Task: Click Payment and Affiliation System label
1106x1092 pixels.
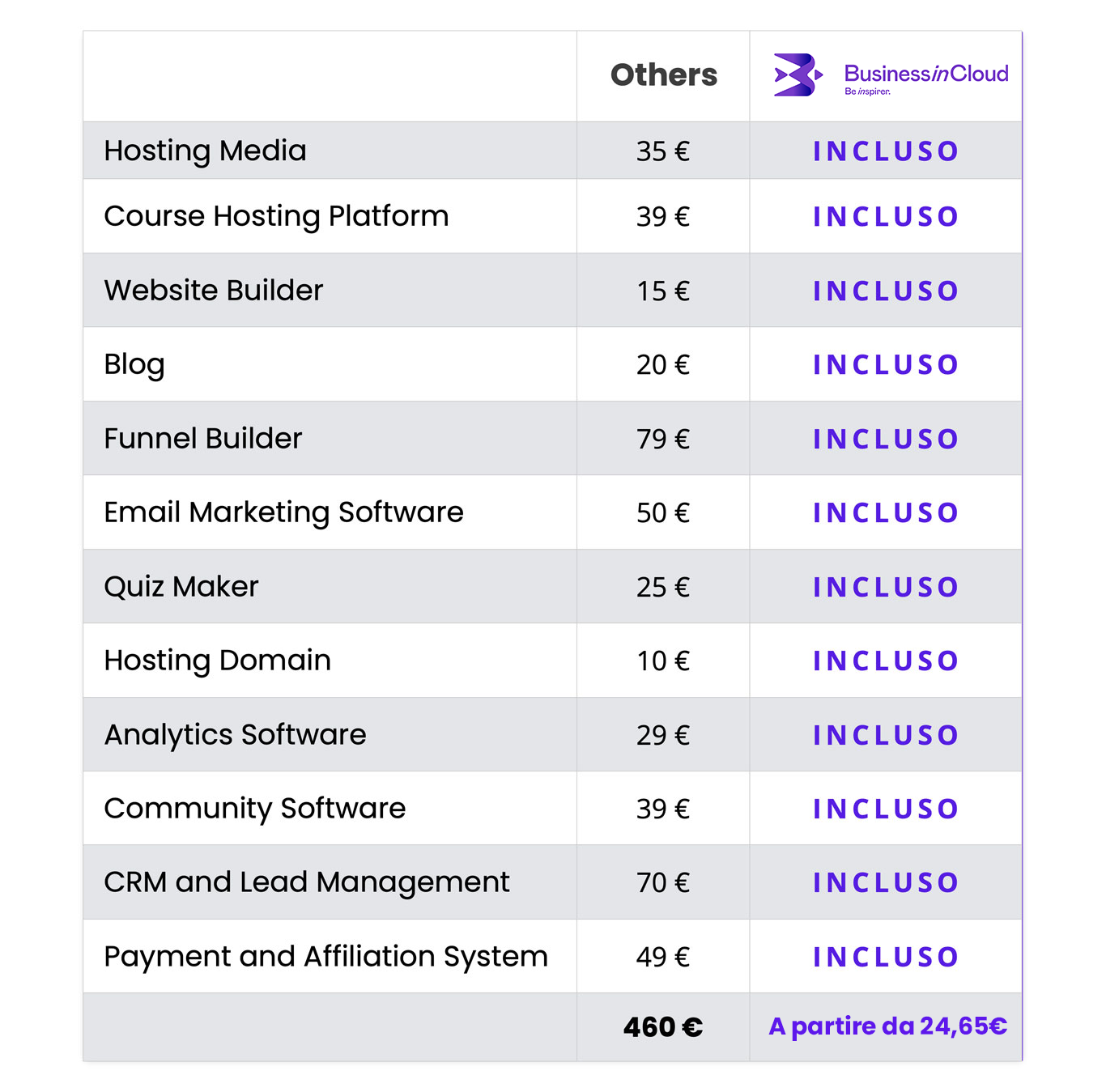Action: [x=326, y=957]
